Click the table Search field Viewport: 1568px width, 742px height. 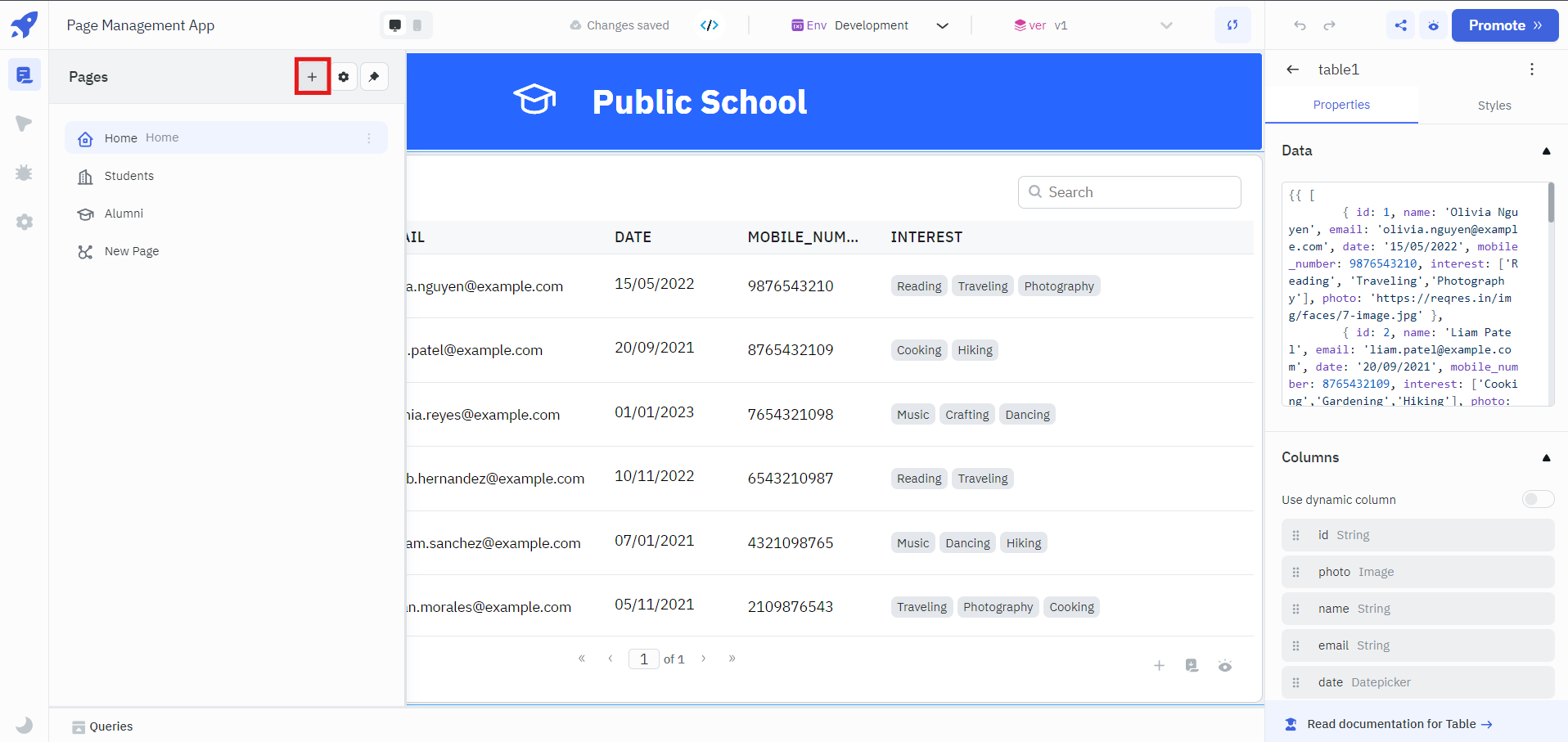click(x=1129, y=192)
